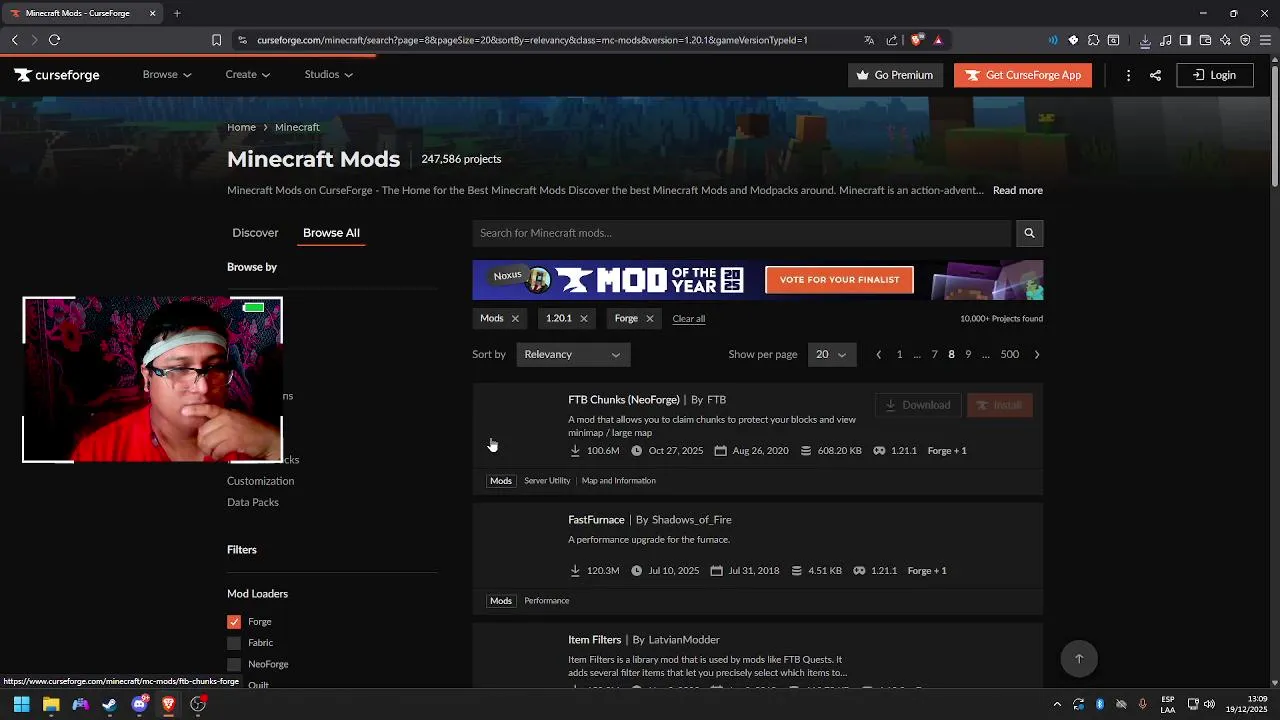Clear all active filters

(x=688, y=319)
